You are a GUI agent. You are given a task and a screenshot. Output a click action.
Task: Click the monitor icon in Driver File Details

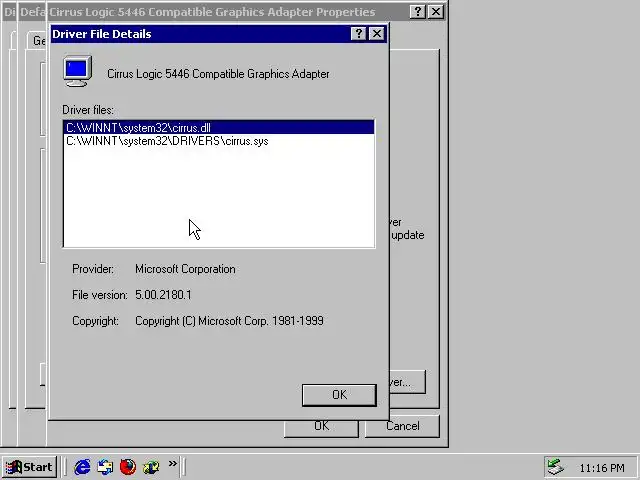(x=78, y=72)
